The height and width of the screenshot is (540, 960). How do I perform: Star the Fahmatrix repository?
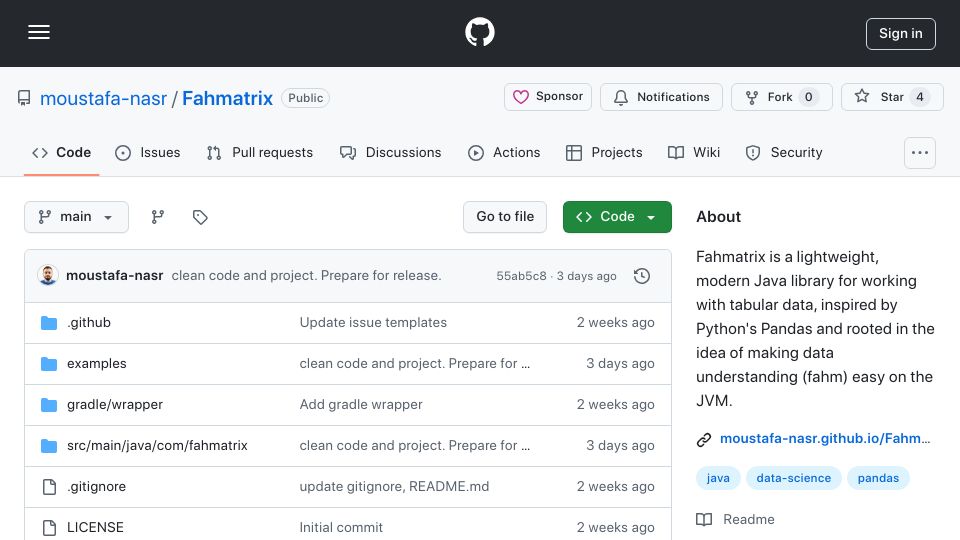coord(892,97)
